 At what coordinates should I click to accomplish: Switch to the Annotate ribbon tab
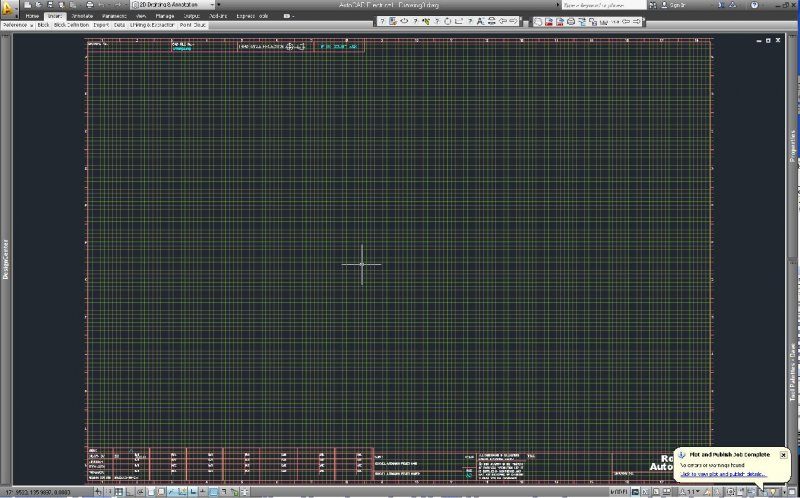pos(82,16)
